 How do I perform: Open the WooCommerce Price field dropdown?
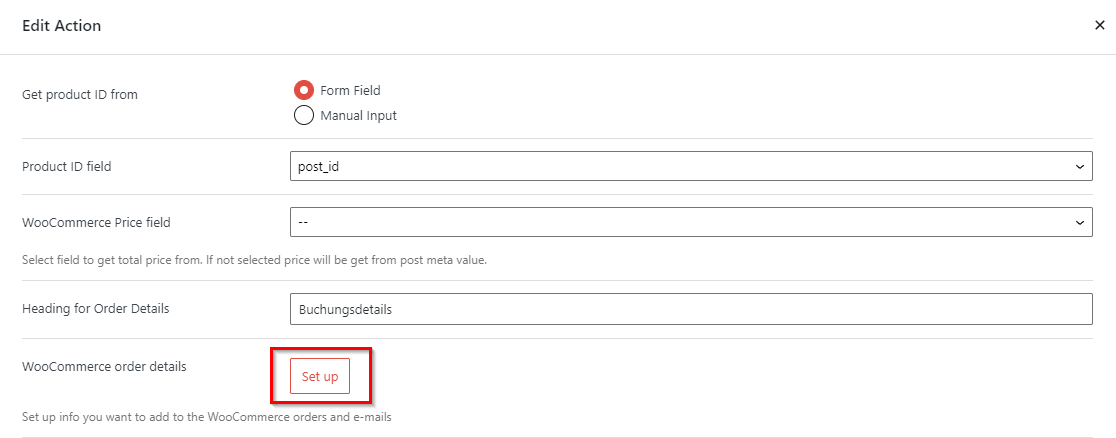pos(690,222)
